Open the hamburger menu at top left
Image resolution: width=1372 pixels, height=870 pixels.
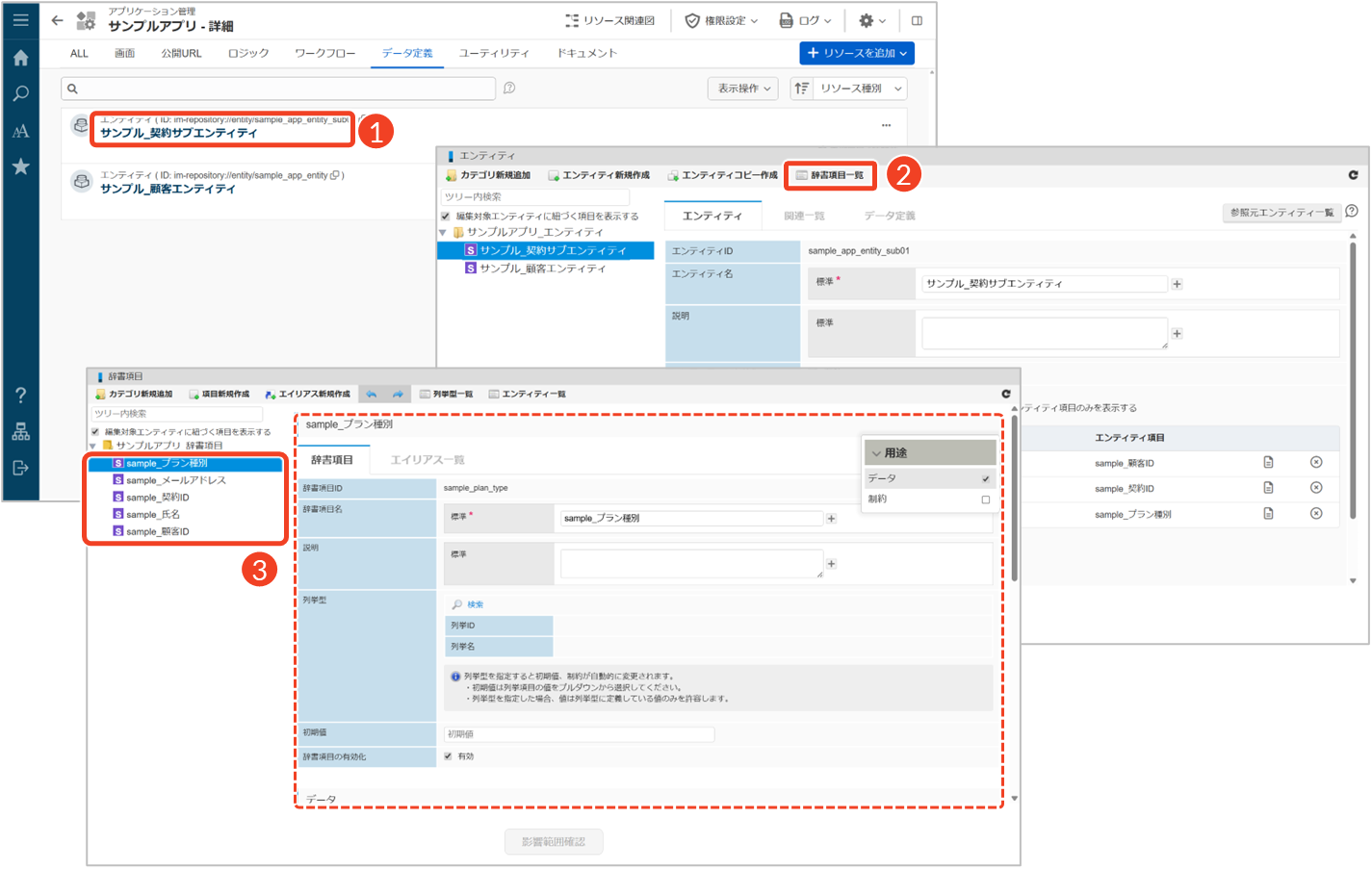point(20,19)
